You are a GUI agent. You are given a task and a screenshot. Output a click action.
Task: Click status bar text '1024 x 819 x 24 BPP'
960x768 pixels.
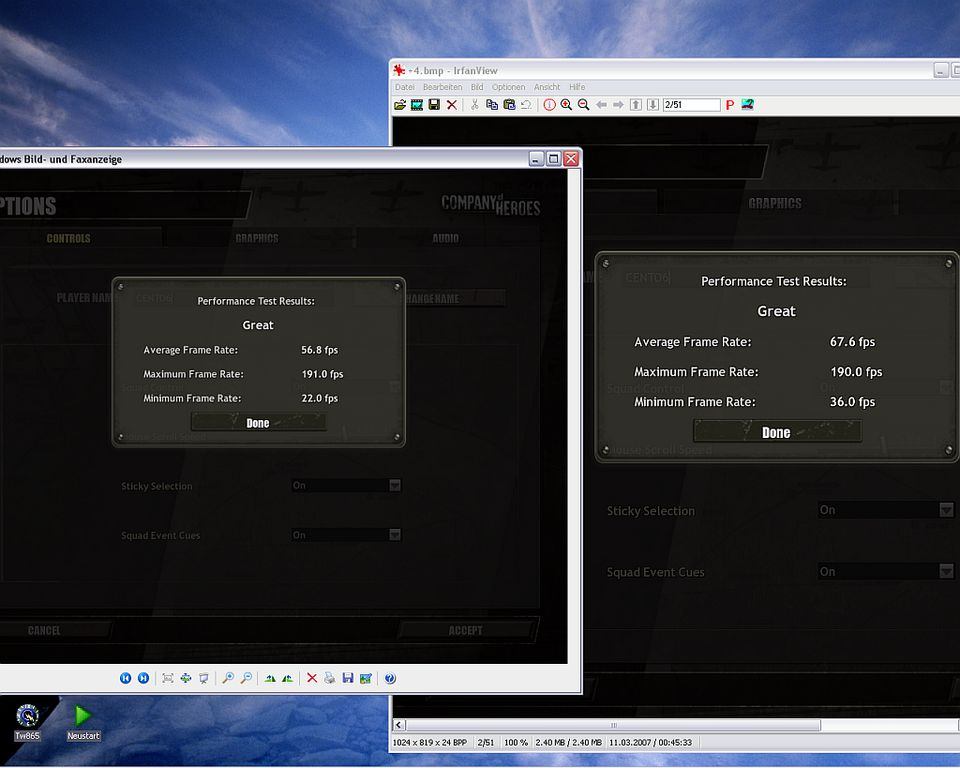pyautogui.click(x=430, y=742)
